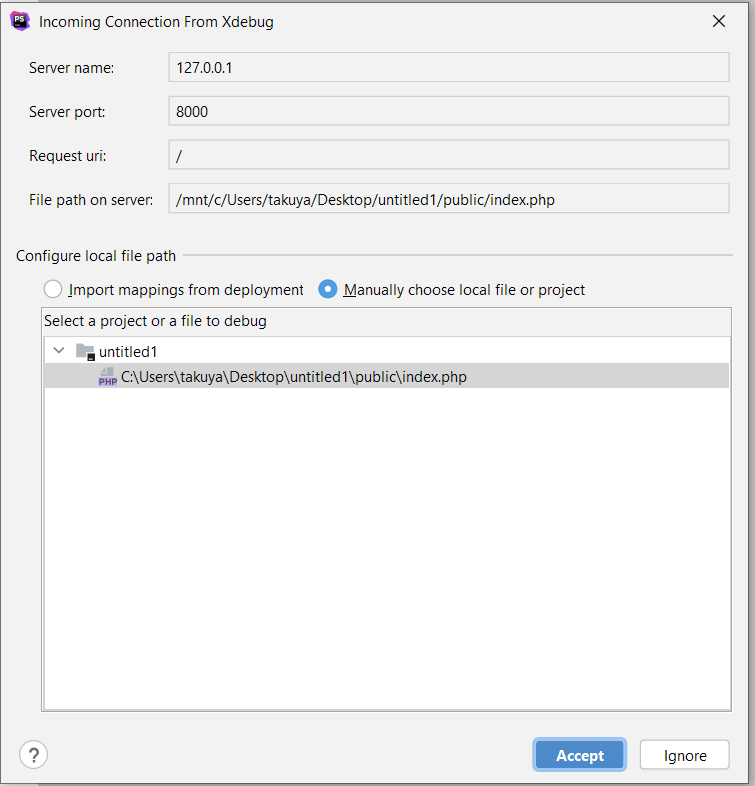The height and width of the screenshot is (786, 755).
Task: Click the 'Request uri:' label
Action: click(x=68, y=156)
